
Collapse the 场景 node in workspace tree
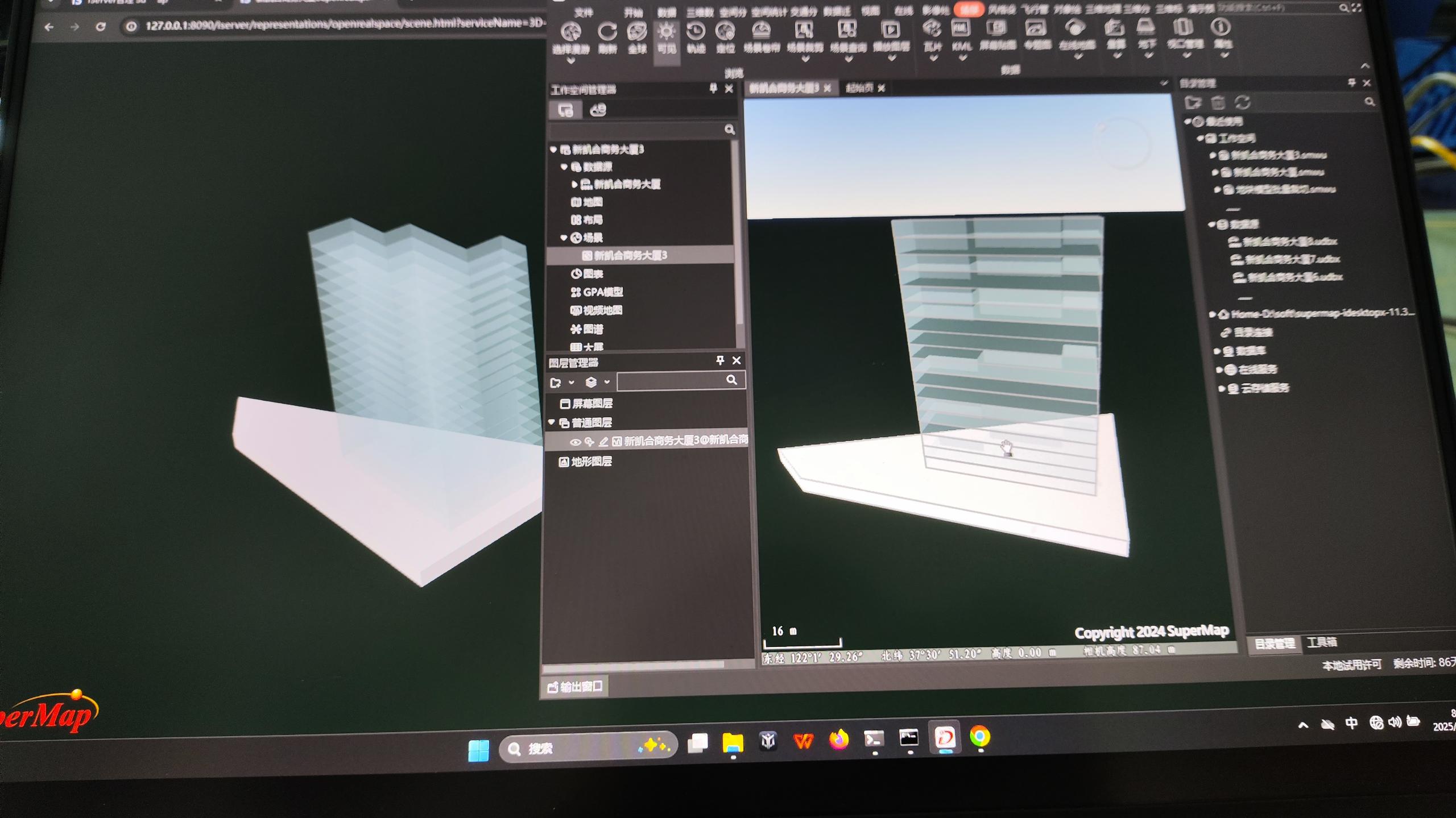click(564, 238)
